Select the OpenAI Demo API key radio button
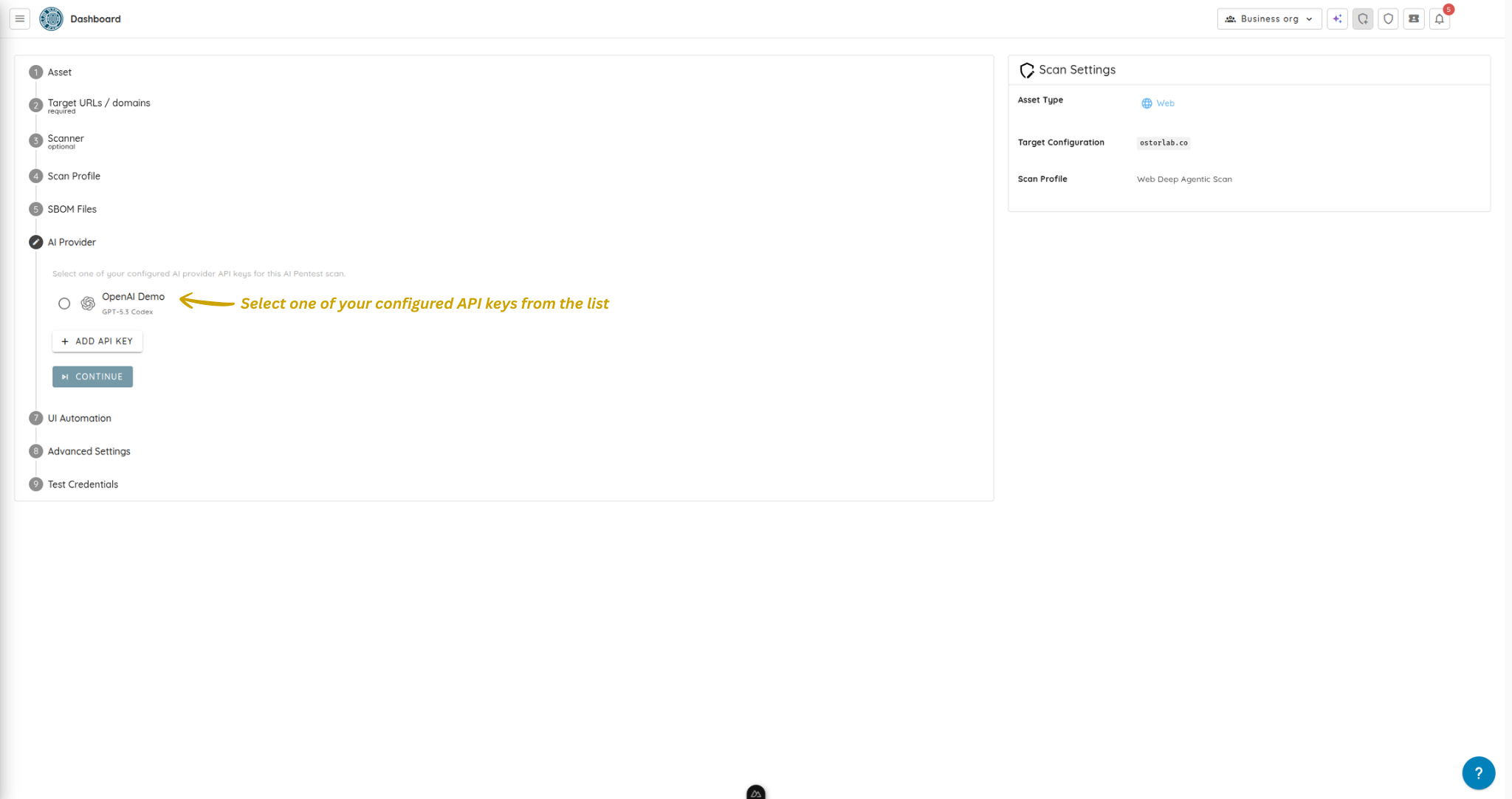Screen dimensions: 1512x799 (x=64, y=304)
